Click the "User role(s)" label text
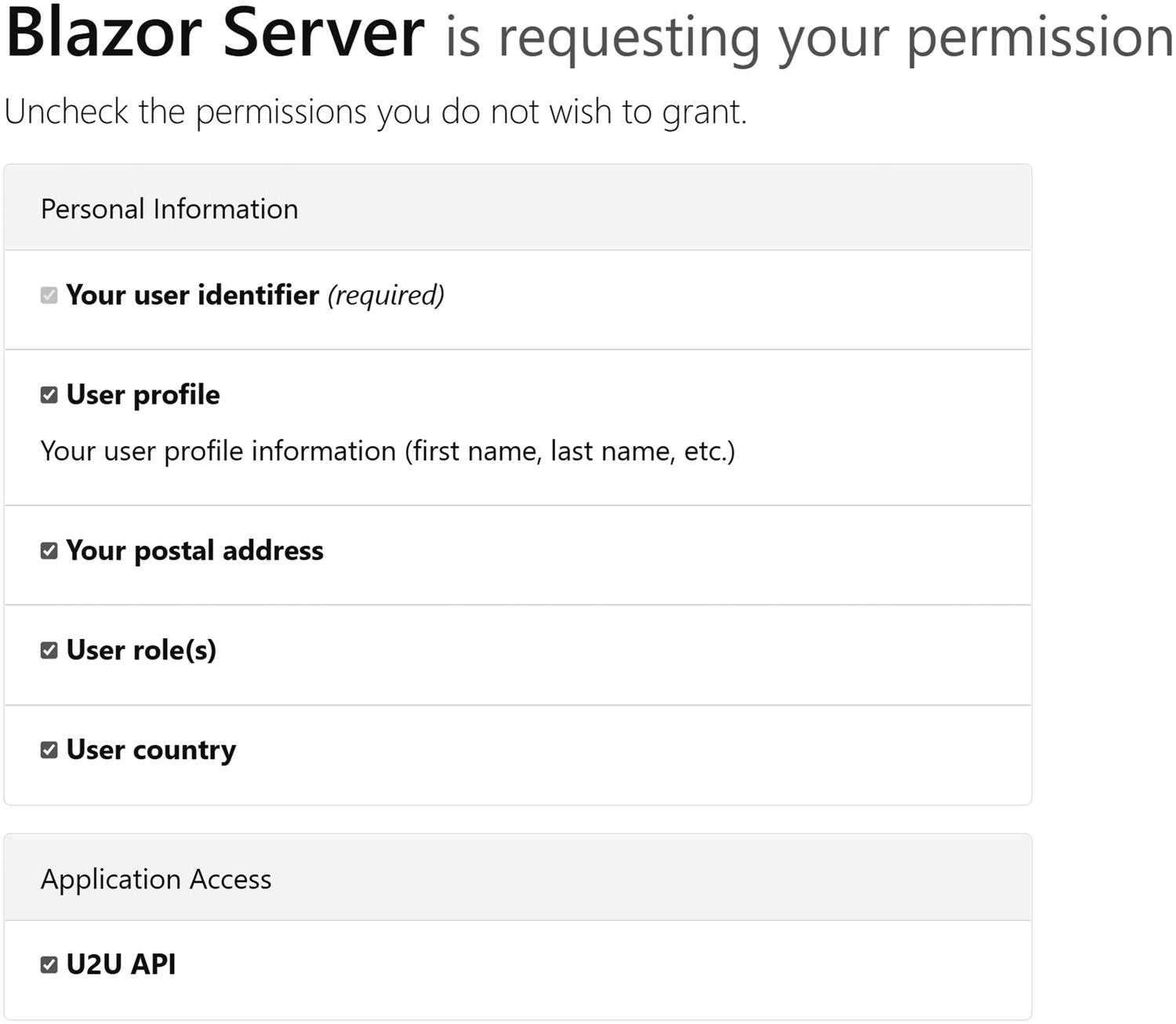The width and height of the screenshot is (1176, 1024). 141,650
